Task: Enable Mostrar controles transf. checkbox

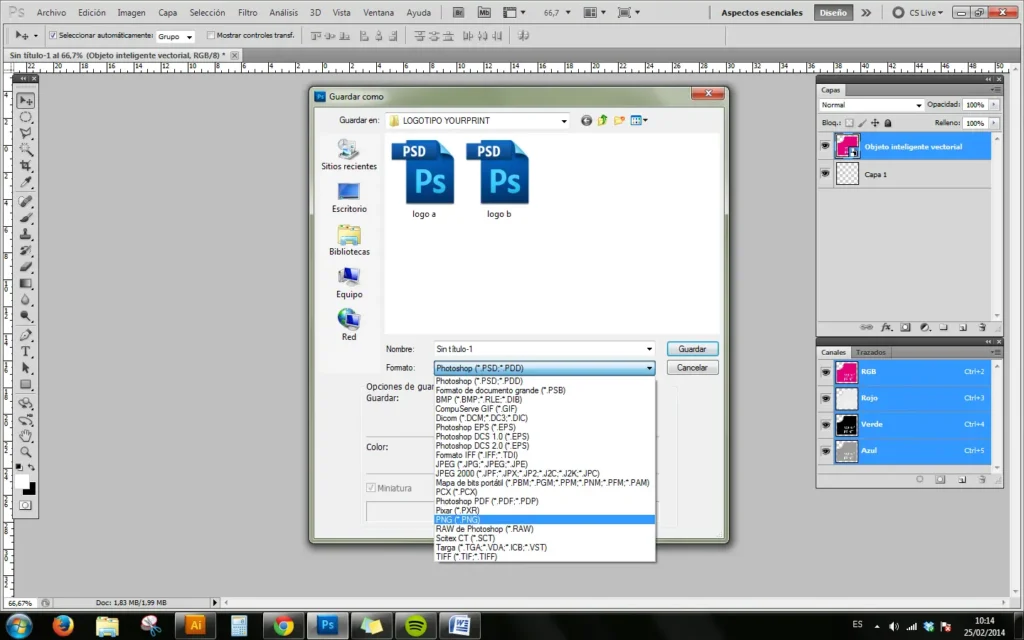Action: [210, 35]
